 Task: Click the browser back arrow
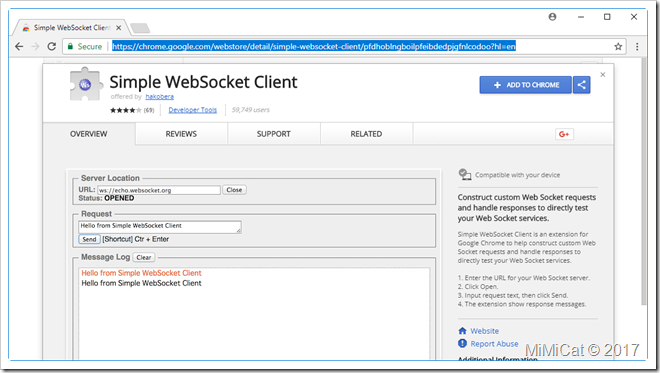point(19,46)
